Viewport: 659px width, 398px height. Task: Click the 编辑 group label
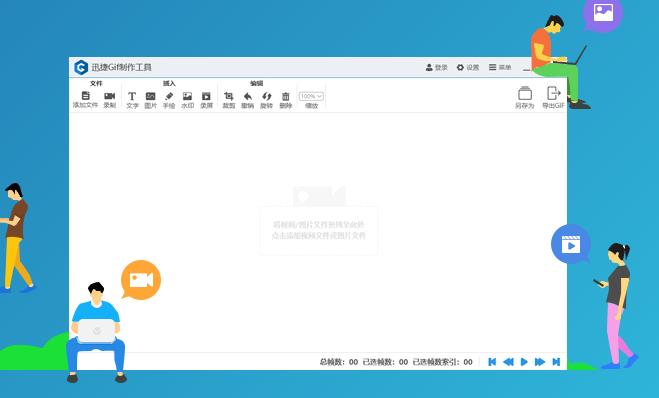[x=256, y=83]
